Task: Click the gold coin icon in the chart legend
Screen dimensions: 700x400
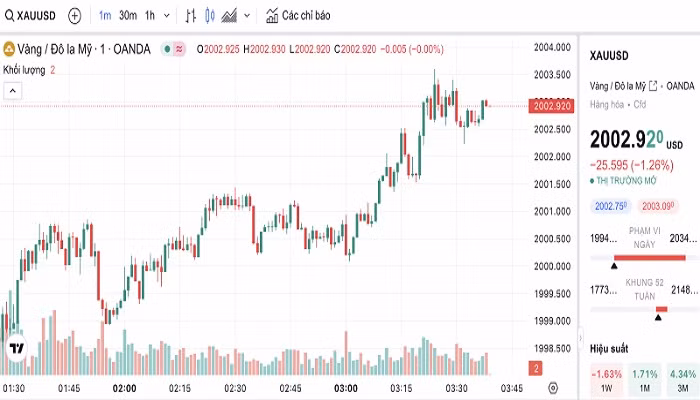Action: click(x=9, y=48)
